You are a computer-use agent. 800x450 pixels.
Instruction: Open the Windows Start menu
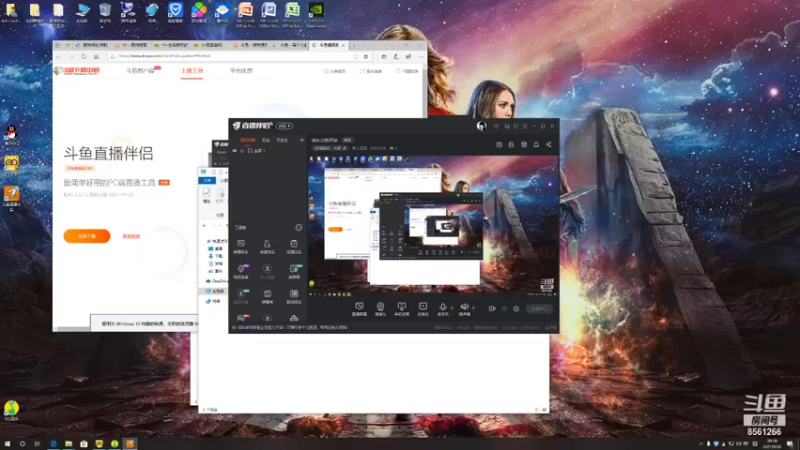tap(7, 444)
